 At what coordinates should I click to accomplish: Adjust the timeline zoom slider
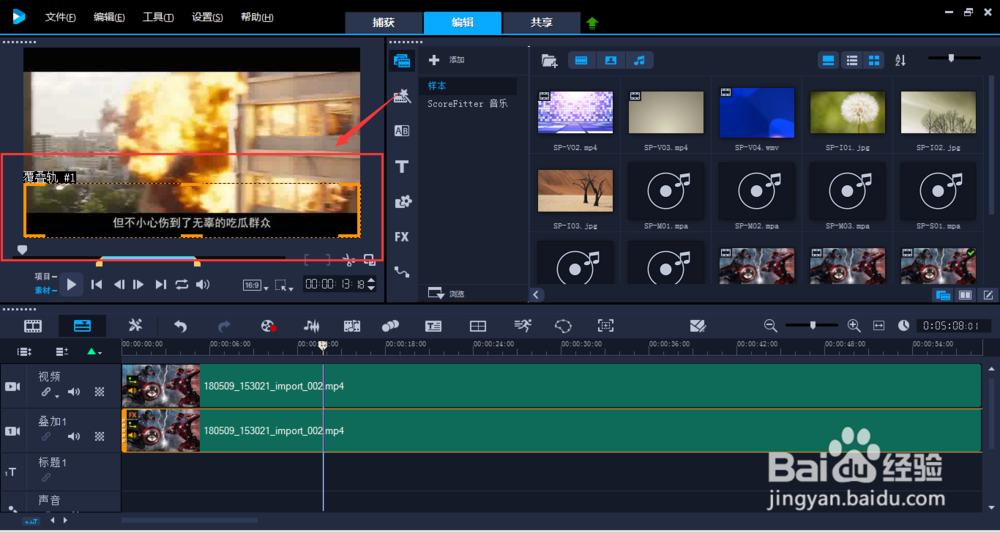(x=812, y=325)
